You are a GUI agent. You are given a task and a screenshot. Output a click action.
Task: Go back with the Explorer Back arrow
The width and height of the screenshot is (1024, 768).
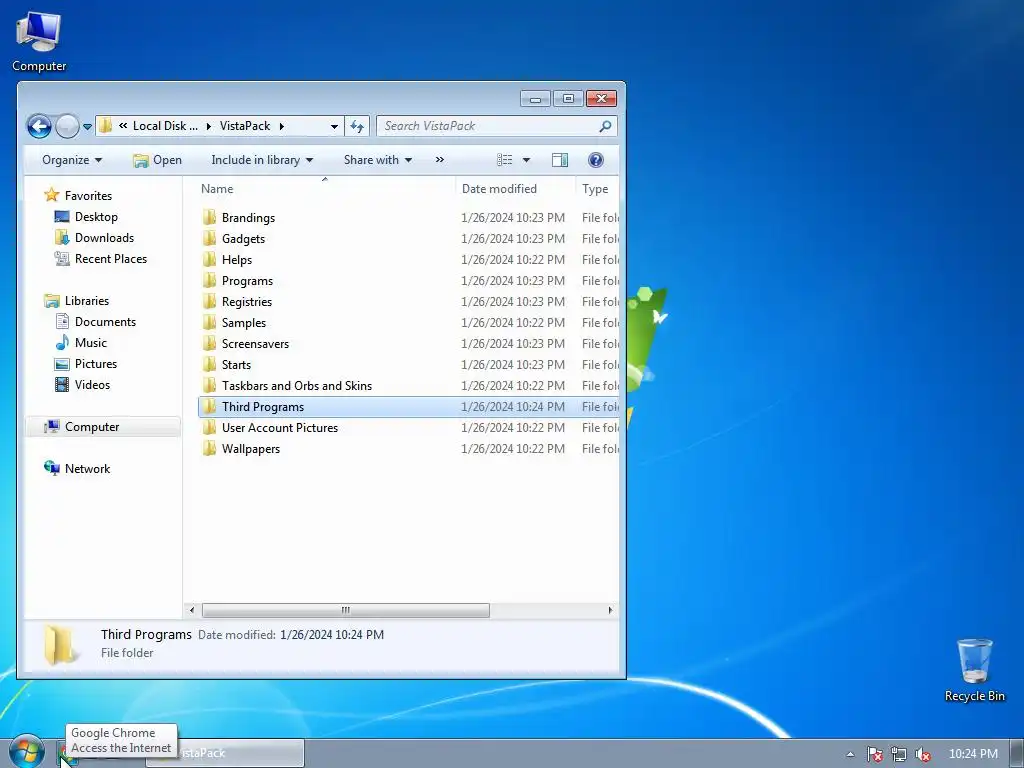tap(39, 126)
